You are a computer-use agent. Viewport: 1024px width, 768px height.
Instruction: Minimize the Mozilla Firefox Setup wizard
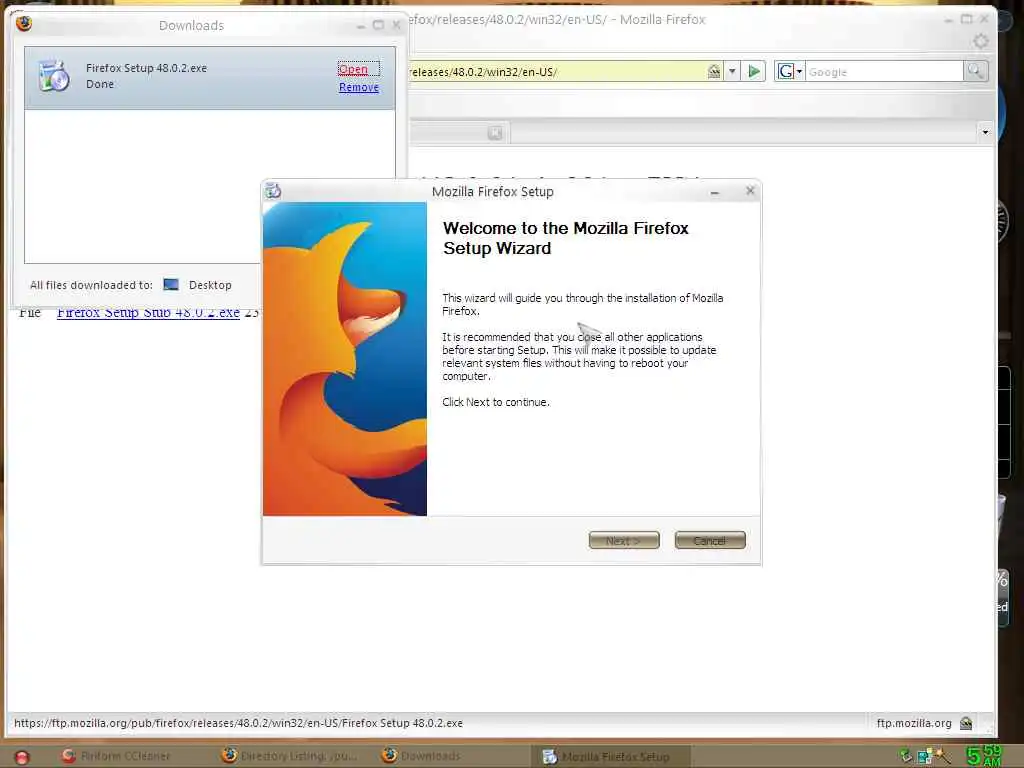click(714, 192)
